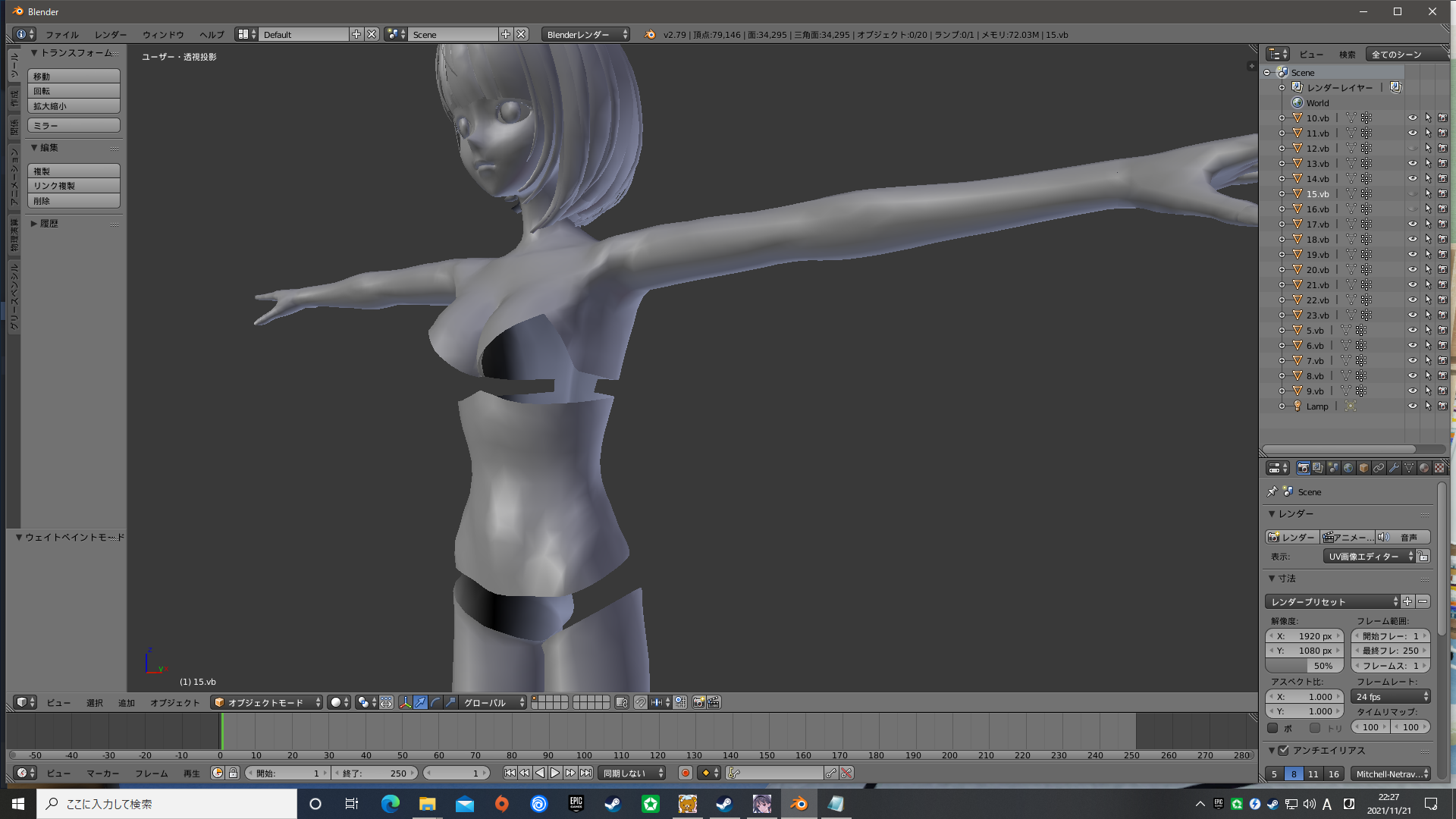Select the rotate manipulator arc icon
The image size is (1456, 819).
(435, 702)
